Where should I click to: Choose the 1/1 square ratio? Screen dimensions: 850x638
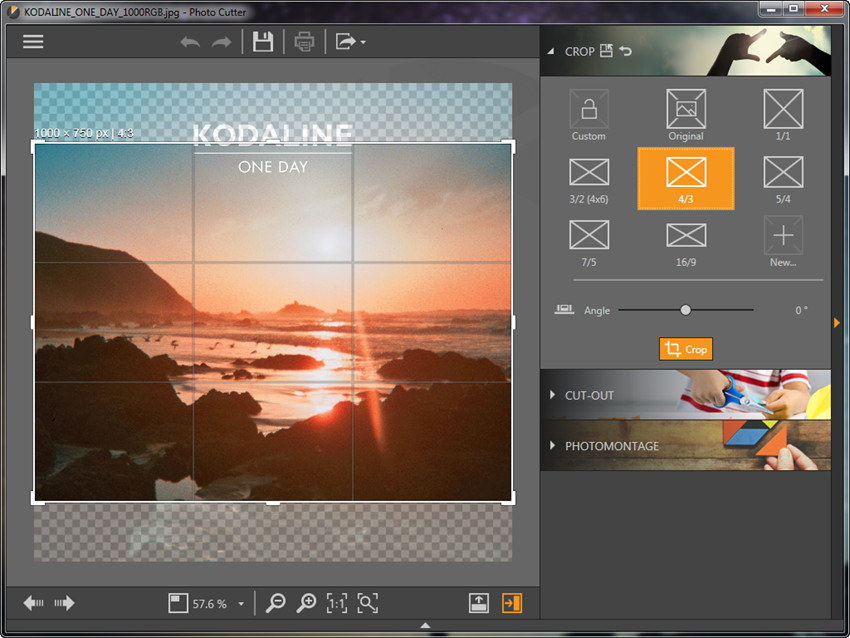(783, 115)
